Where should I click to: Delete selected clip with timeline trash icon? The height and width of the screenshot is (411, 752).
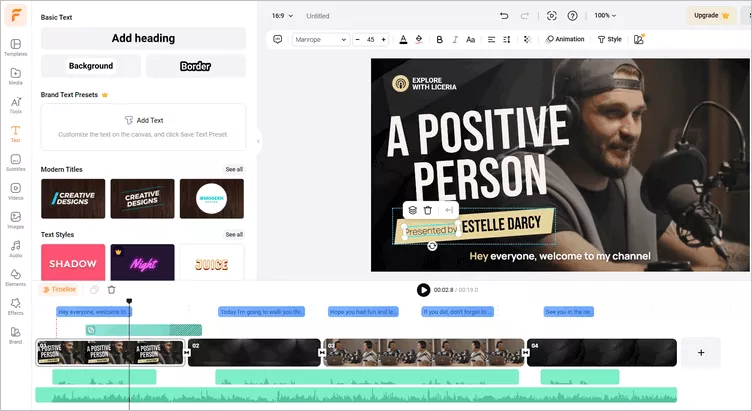coord(111,290)
